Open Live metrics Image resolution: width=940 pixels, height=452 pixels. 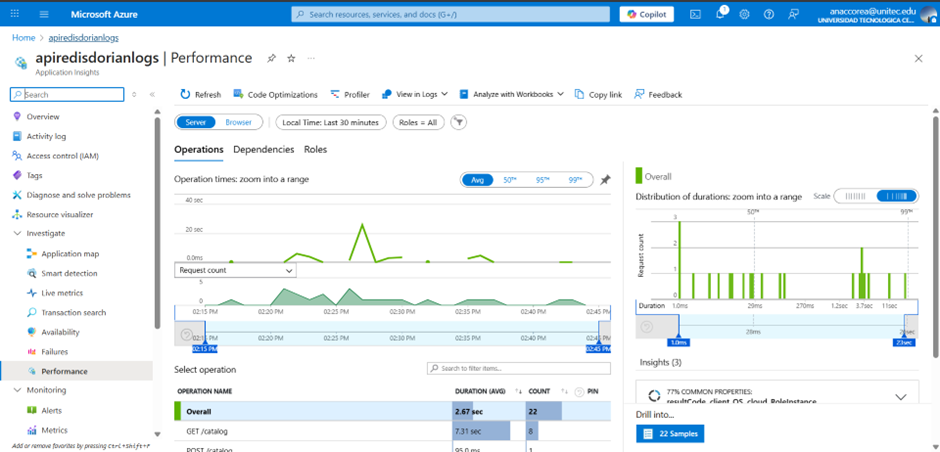[x=62, y=293]
